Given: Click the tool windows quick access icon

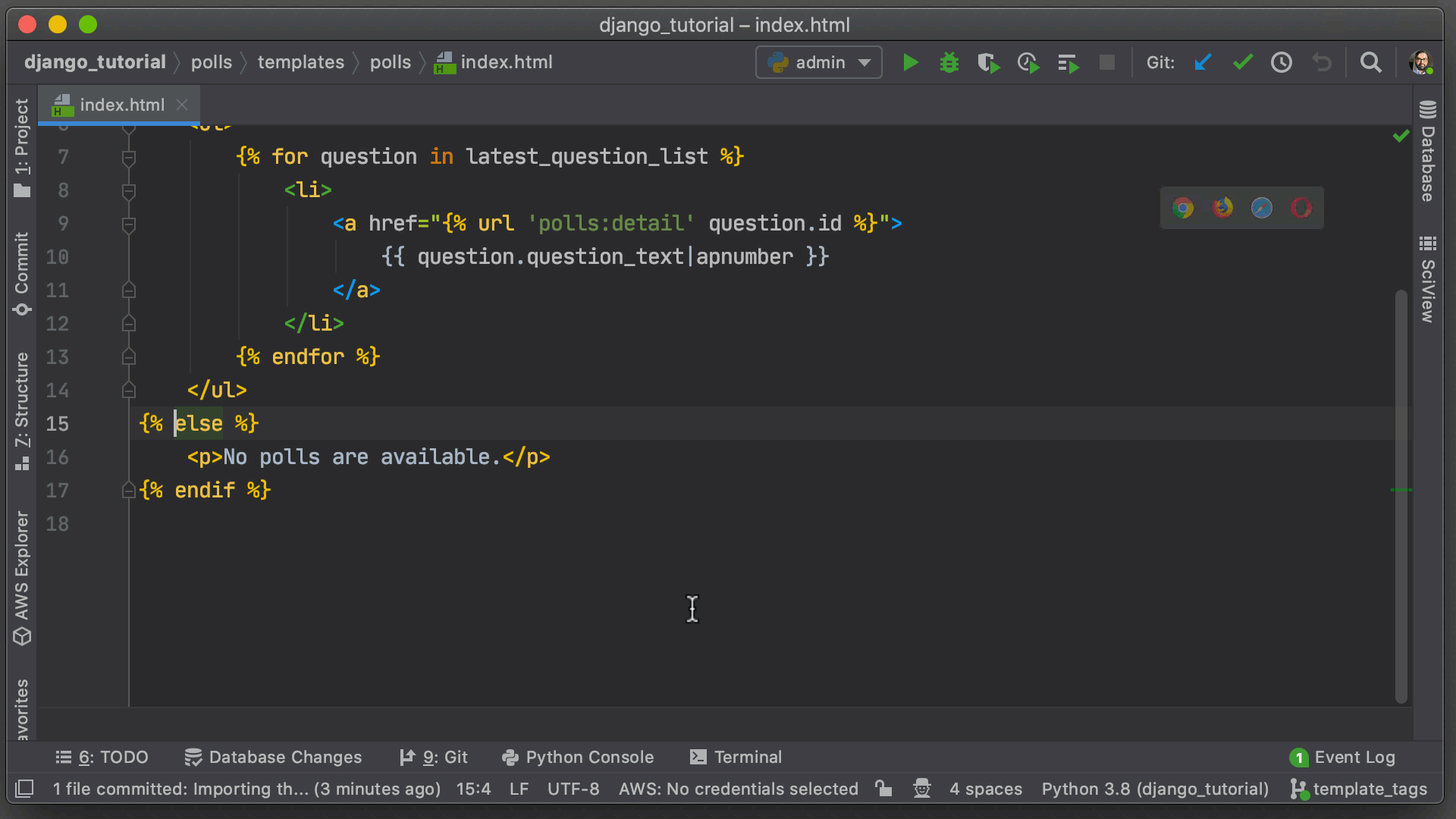Looking at the screenshot, I should 24,789.
